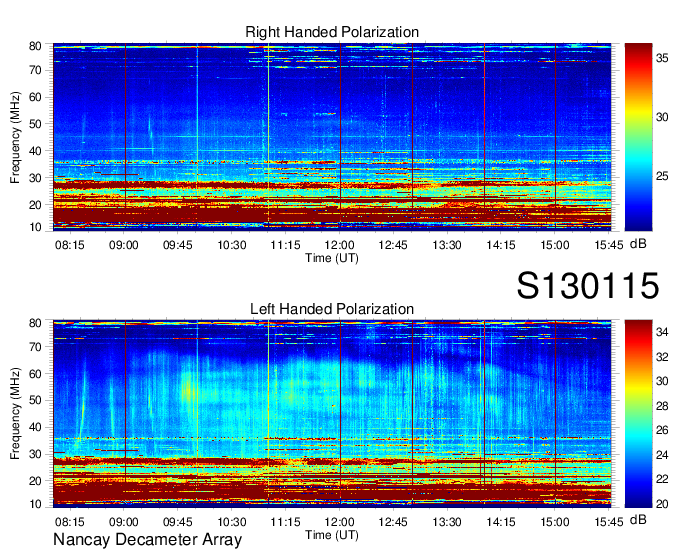This screenshot has width=680, height=552.
Task: Click "Frequency (MHz)" axis label of Right Handed plot
Action: (x=15, y=137)
